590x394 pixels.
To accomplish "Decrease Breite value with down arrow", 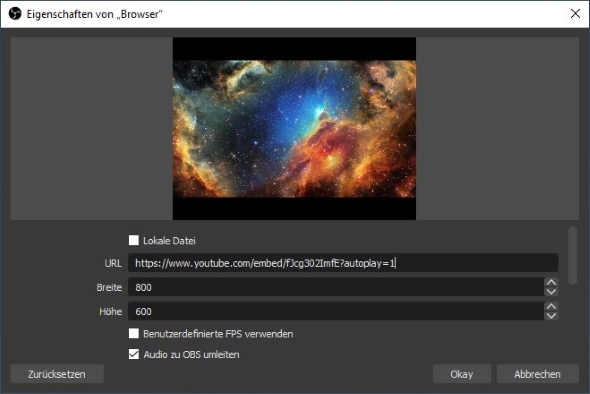I will 551,292.
